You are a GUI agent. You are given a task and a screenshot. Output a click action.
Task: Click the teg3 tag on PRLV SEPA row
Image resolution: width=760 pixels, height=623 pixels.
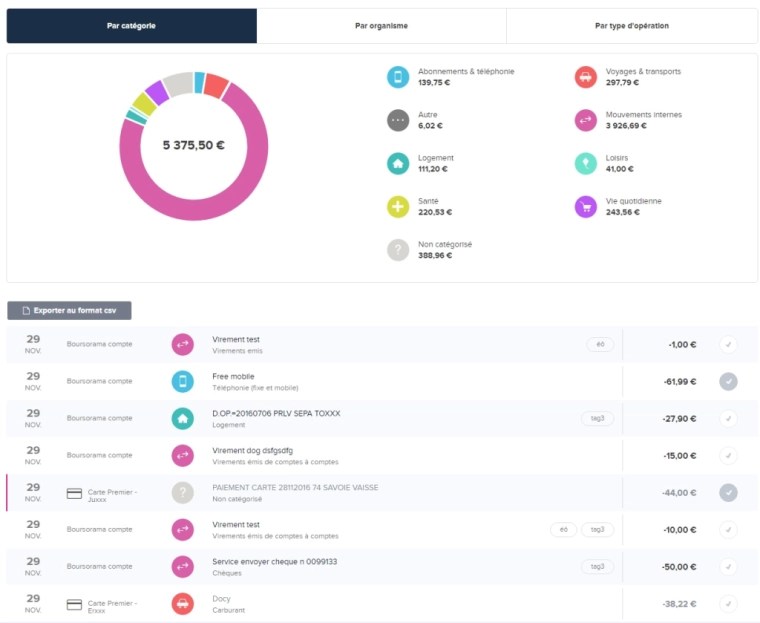click(x=597, y=418)
